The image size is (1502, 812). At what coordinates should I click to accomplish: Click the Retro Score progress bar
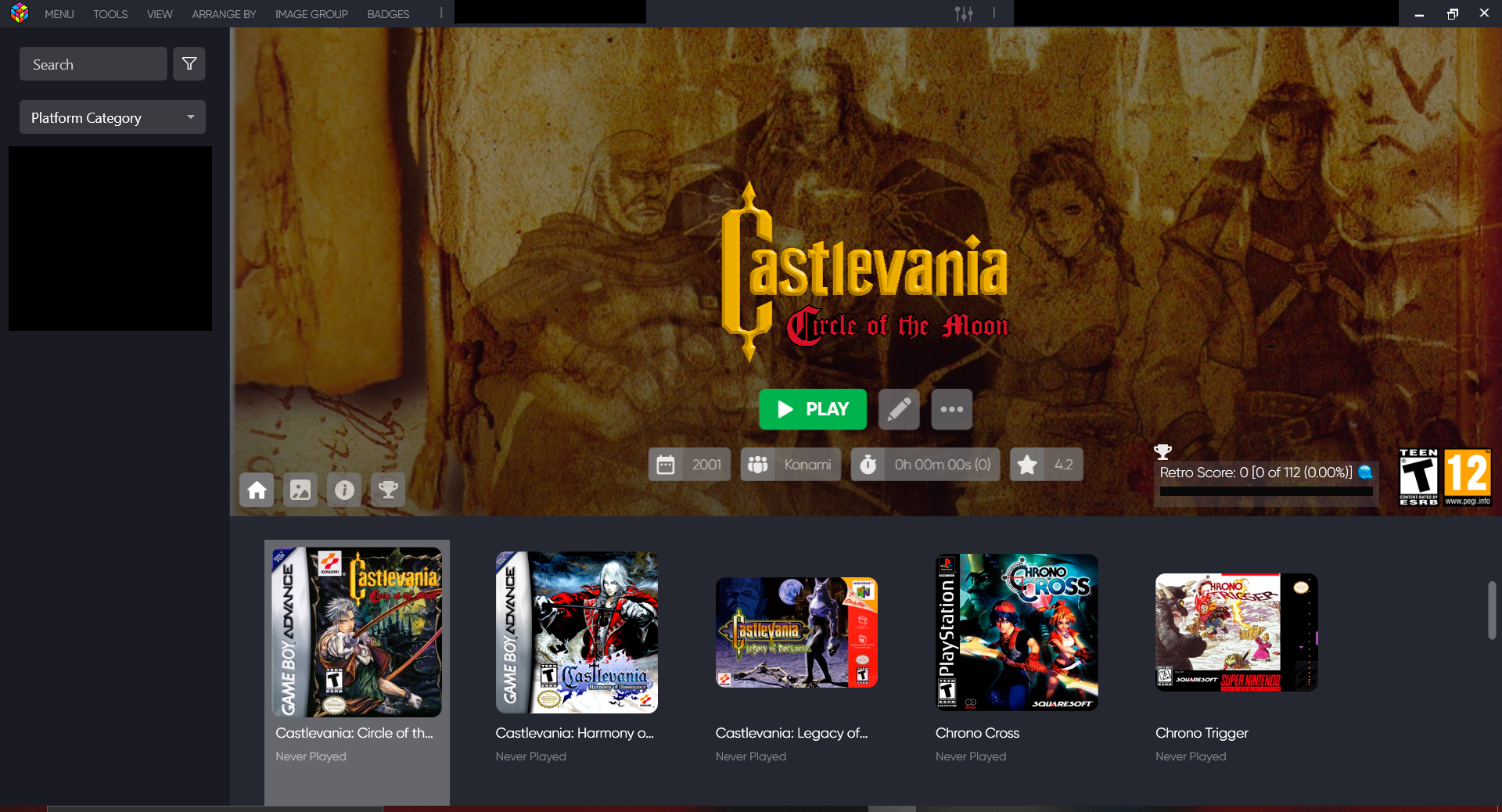click(1266, 492)
